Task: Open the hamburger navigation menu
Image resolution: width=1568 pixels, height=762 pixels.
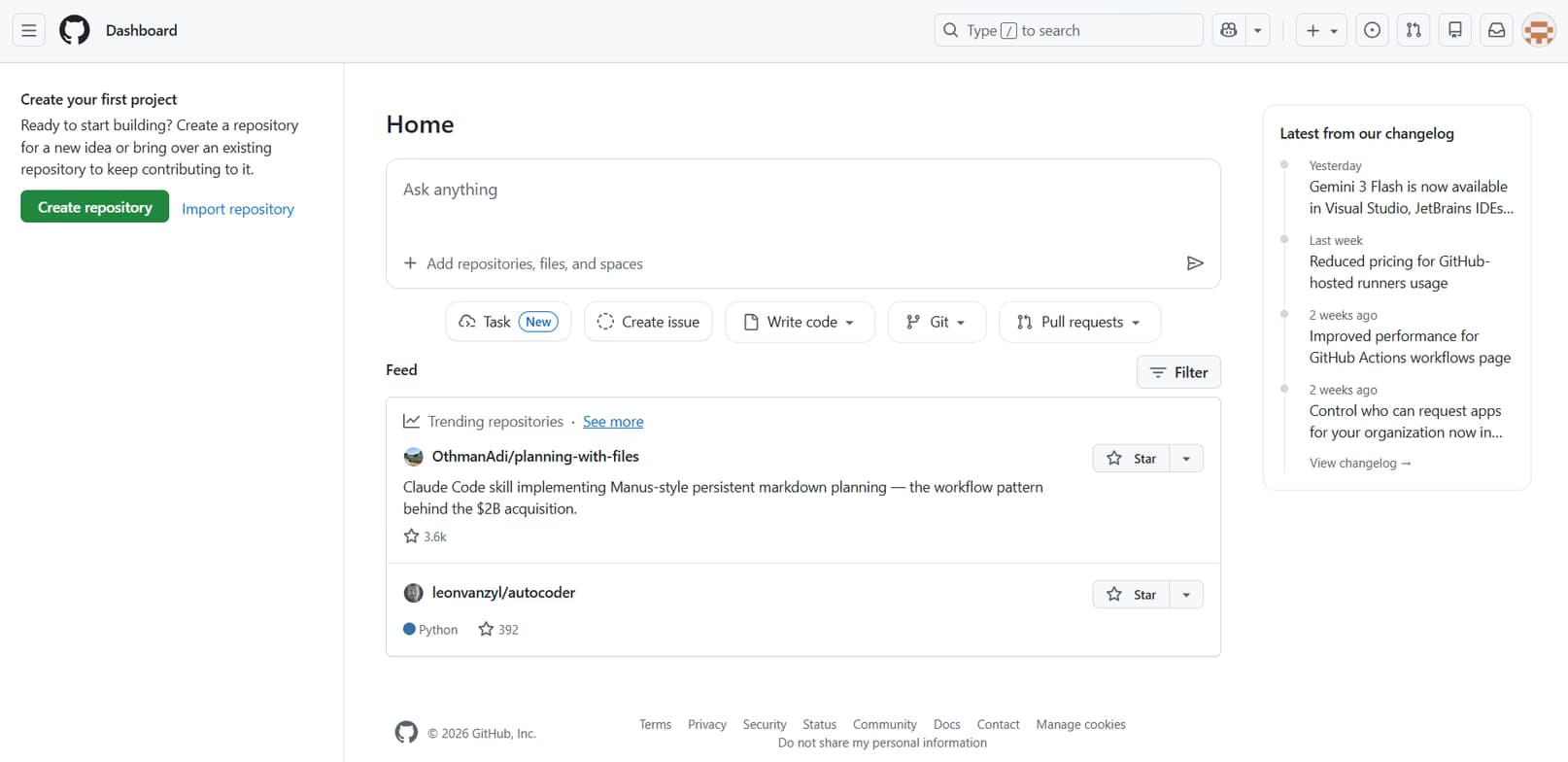Action: tap(29, 30)
